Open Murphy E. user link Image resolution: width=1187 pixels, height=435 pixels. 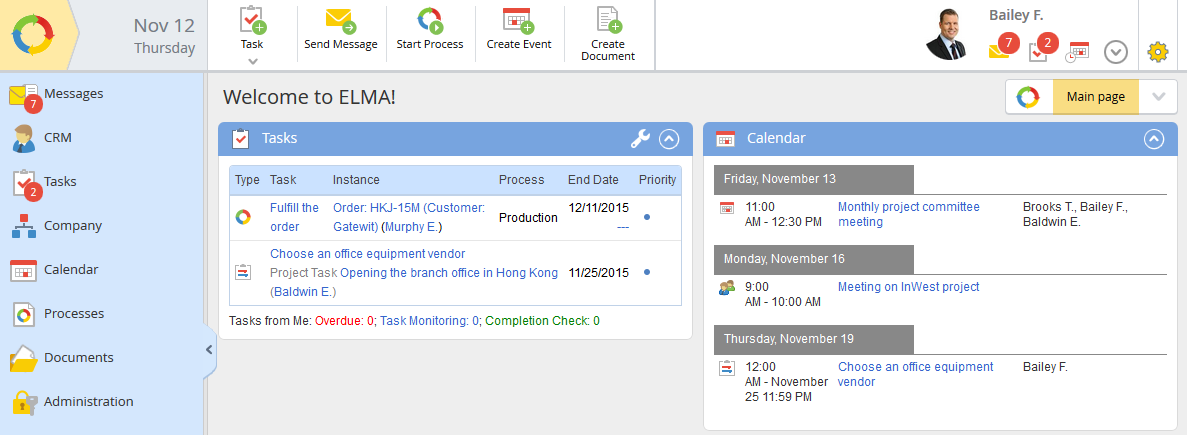click(412, 227)
